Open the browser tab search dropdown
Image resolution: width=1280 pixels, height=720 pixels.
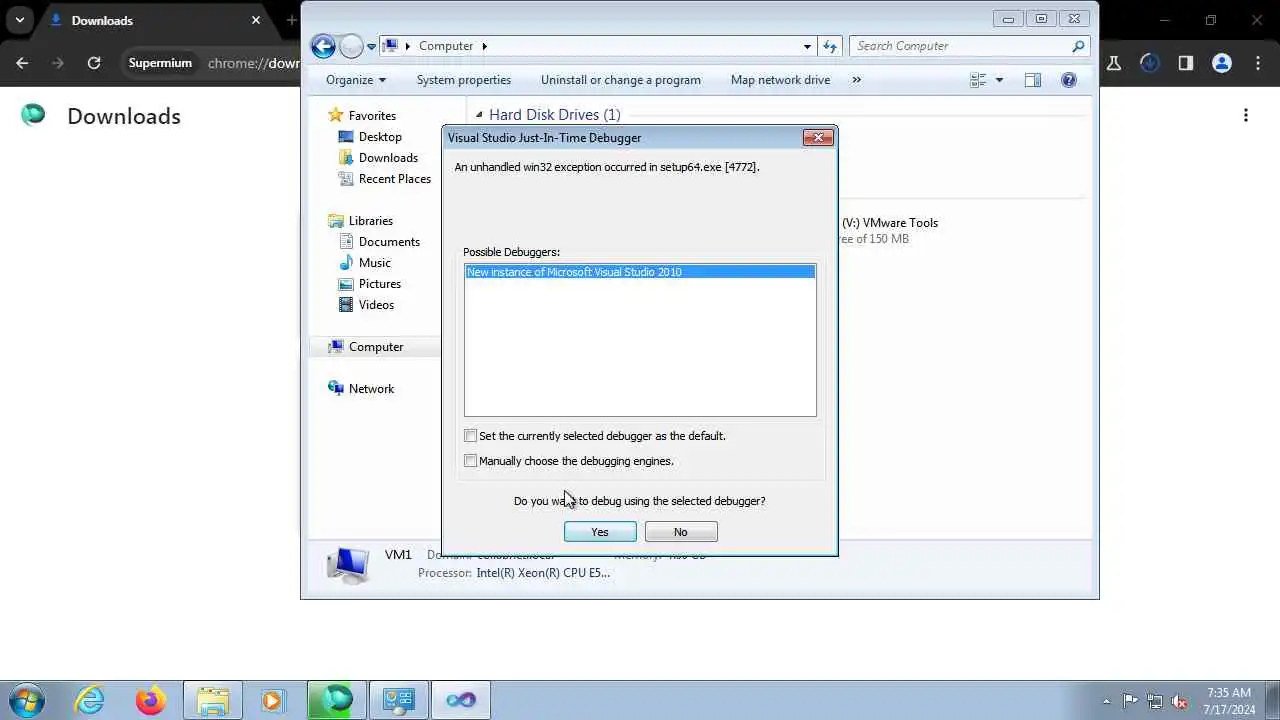19,20
